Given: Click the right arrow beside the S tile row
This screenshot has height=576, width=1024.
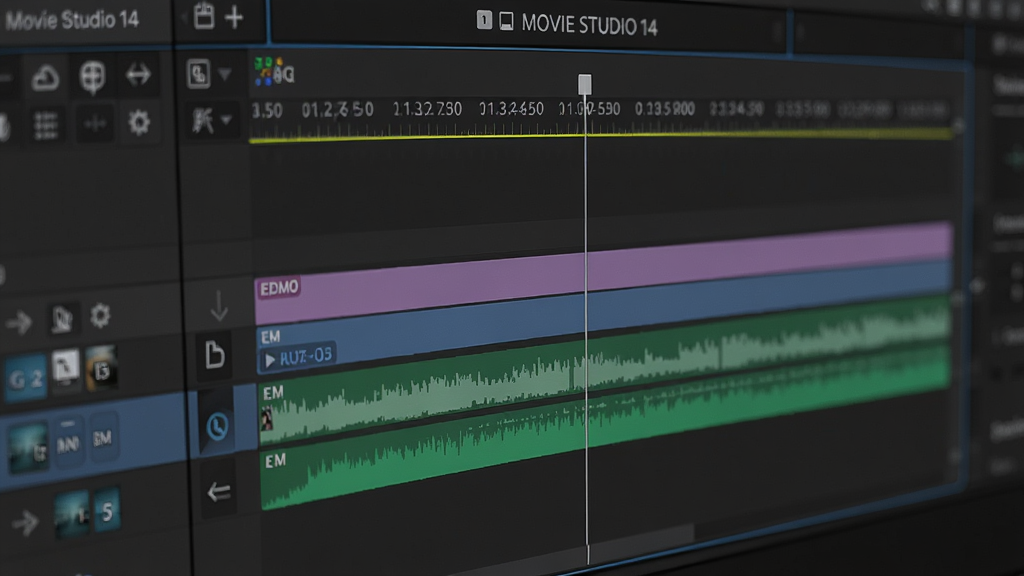Looking at the screenshot, I should click(x=25, y=522).
